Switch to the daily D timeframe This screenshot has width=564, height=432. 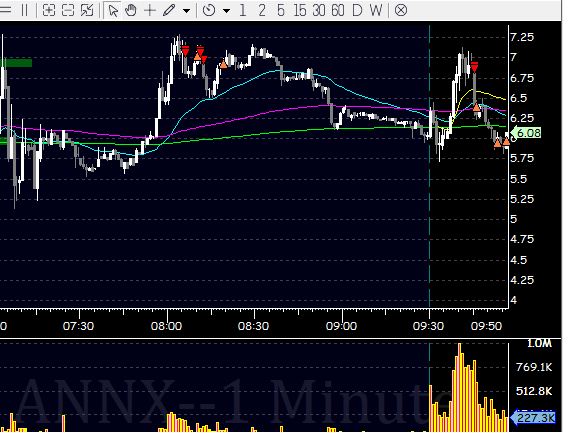[357, 10]
